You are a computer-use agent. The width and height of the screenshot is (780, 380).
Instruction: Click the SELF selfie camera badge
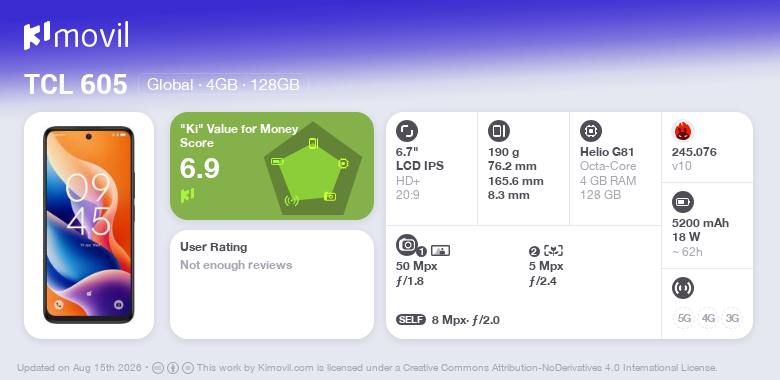coord(411,320)
